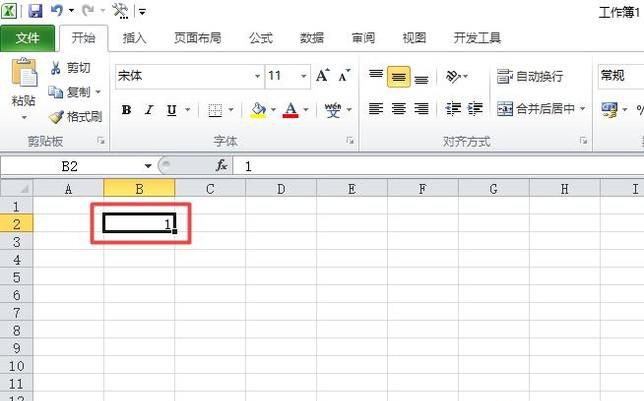This screenshot has height=401, width=644.
Task: Open the 宋体 font name dropdown
Action: click(257, 76)
